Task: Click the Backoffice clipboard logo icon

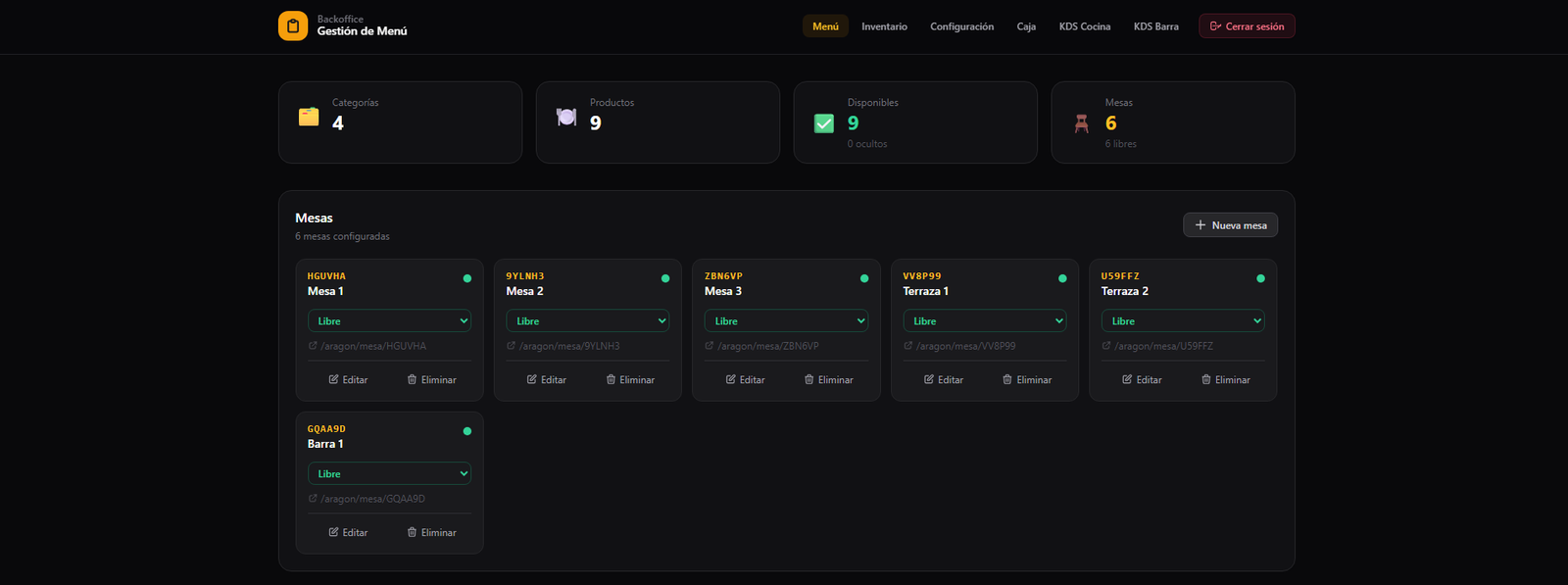Action: 293,26
